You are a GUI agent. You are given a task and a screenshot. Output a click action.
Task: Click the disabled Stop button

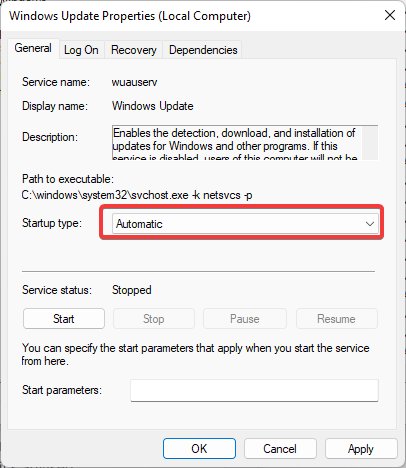[154, 319]
